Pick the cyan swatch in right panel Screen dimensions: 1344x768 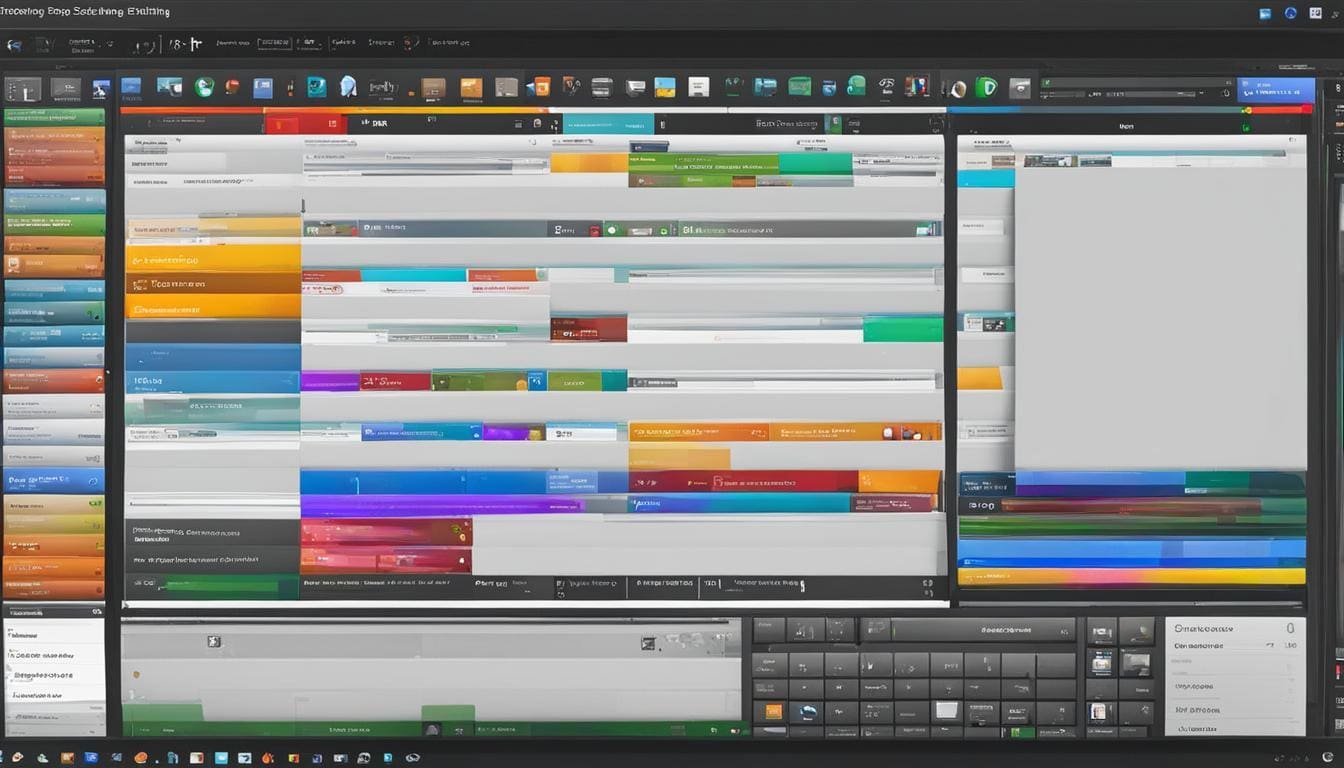click(x=985, y=178)
